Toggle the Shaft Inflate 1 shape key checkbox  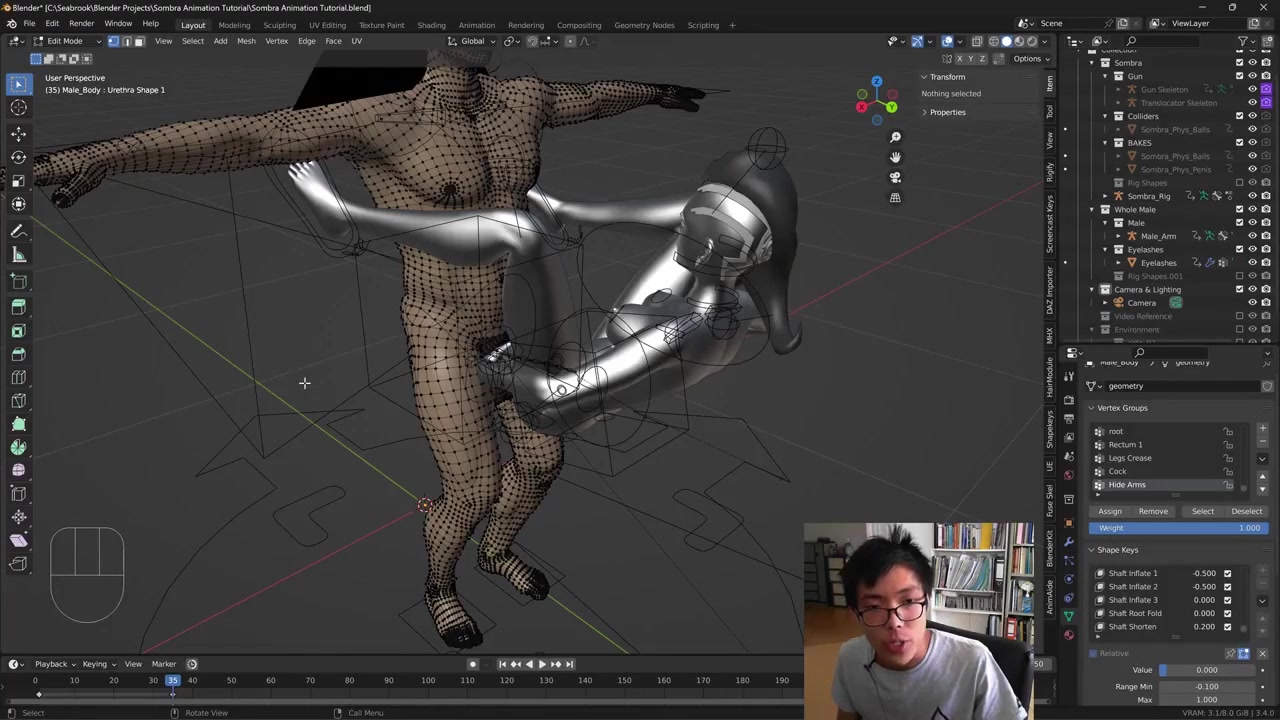(x=1227, y=573)
